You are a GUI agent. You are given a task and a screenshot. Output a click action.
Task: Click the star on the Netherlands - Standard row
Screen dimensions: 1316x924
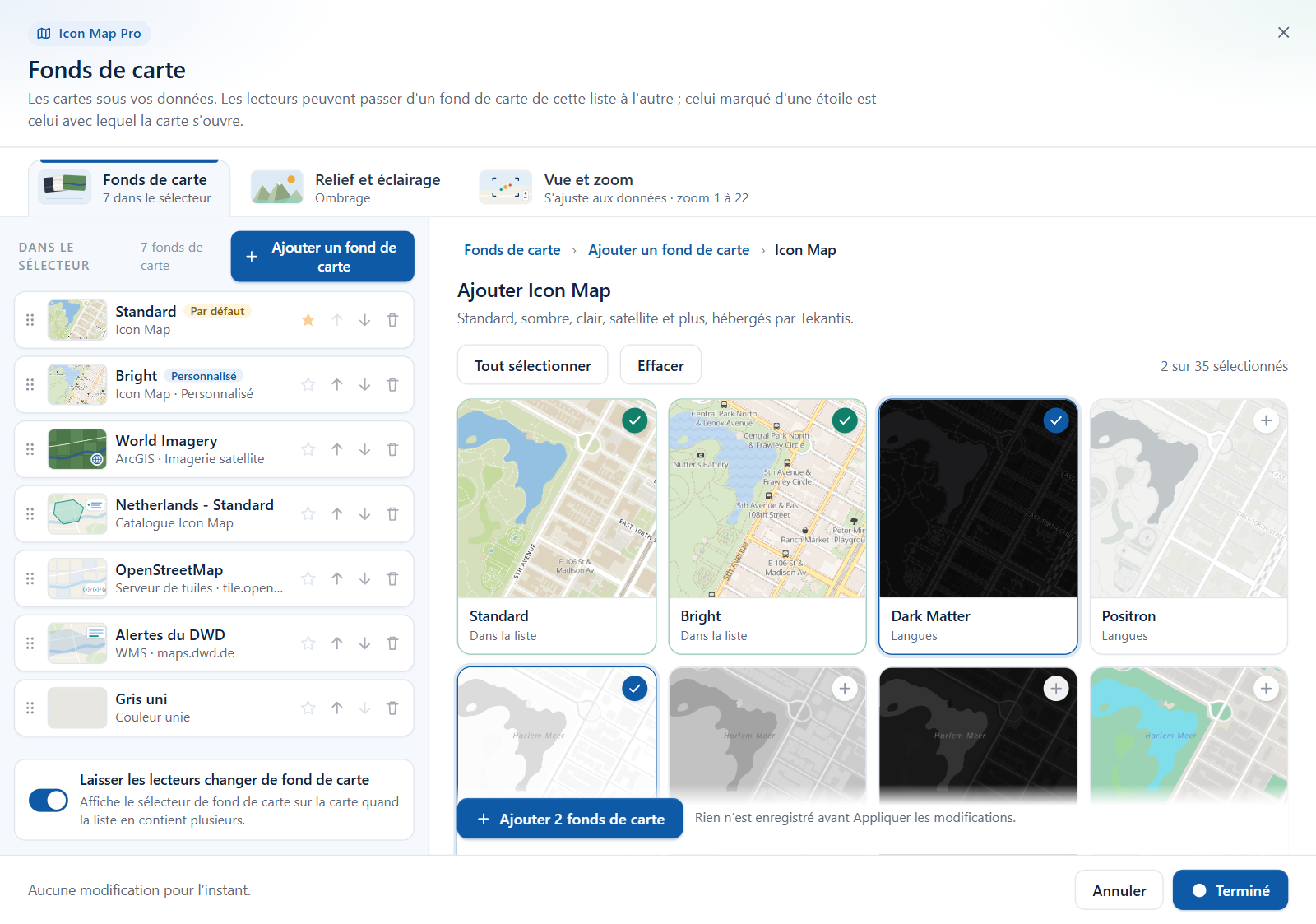(308, 514)
